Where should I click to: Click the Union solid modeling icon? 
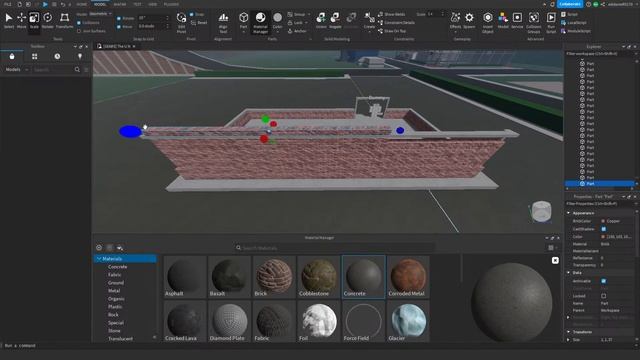click(321, 20)
